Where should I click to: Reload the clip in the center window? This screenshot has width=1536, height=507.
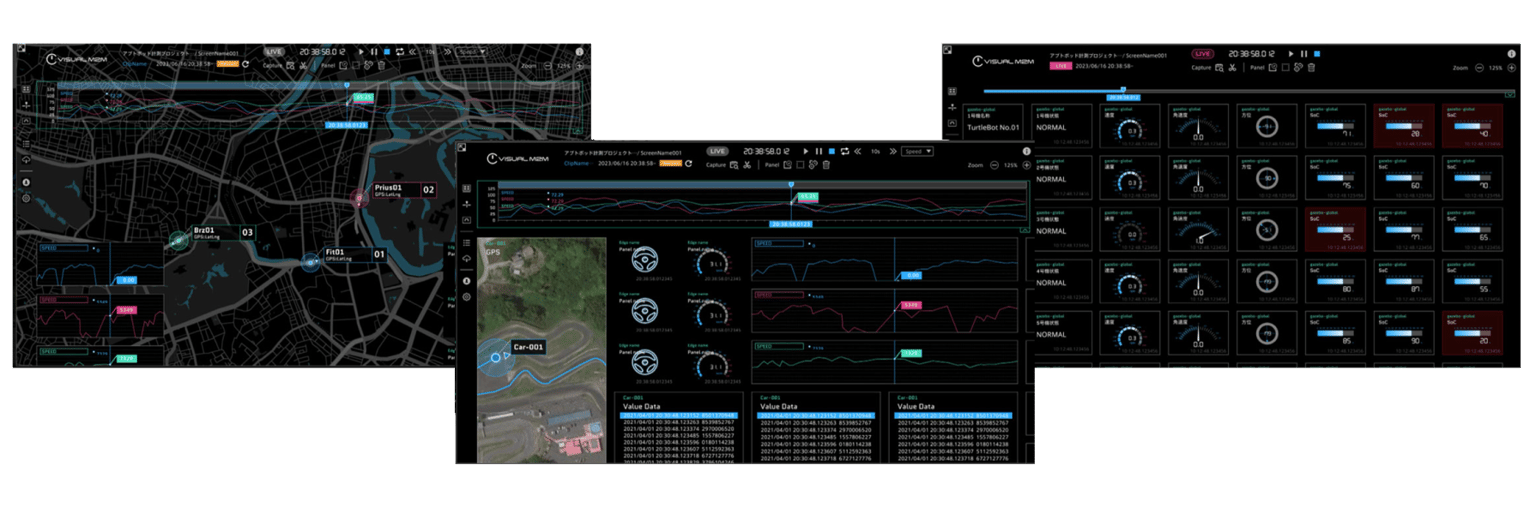689,163
